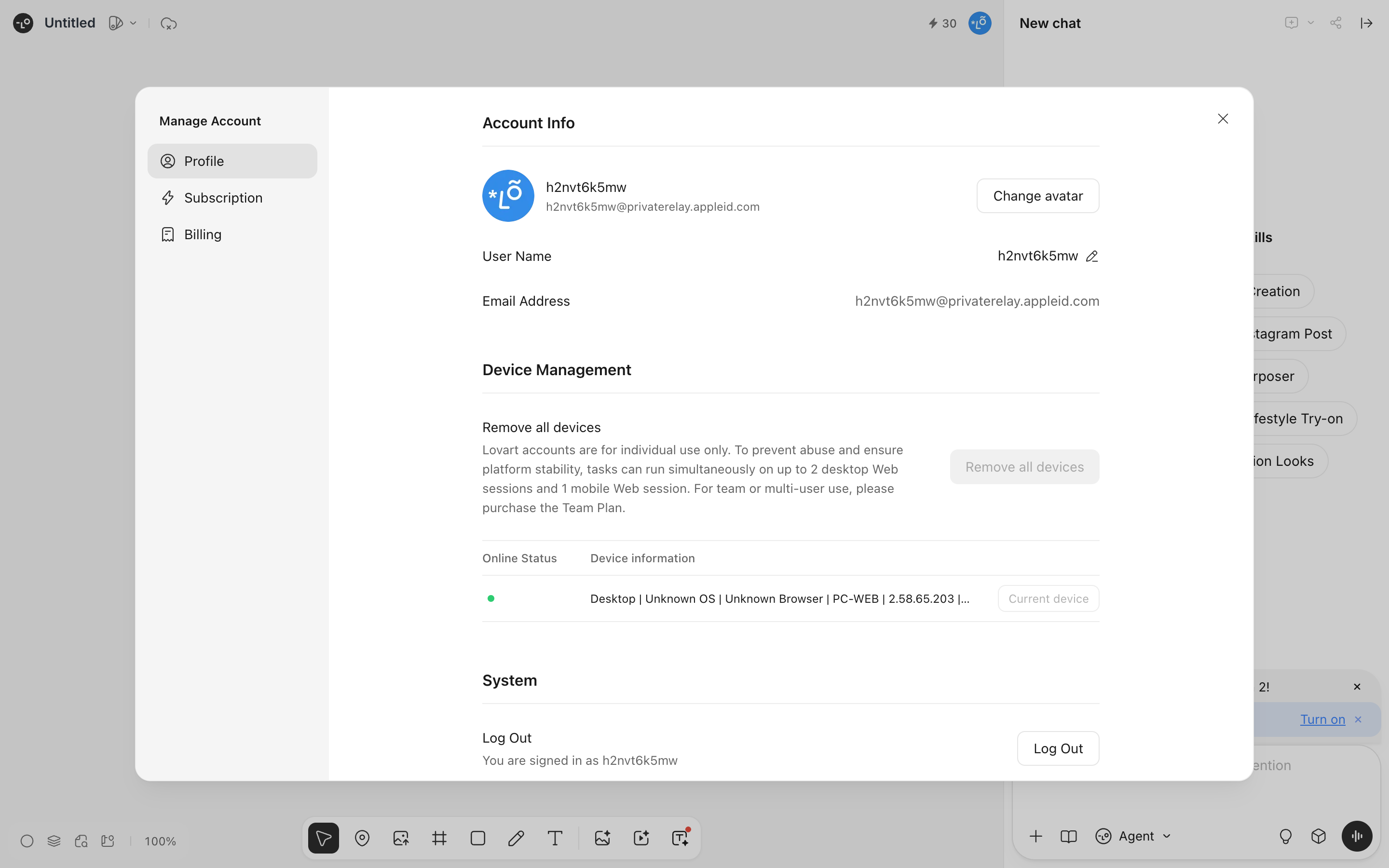Click the circle icon in bottom-left bar

[x=27, y=841]
